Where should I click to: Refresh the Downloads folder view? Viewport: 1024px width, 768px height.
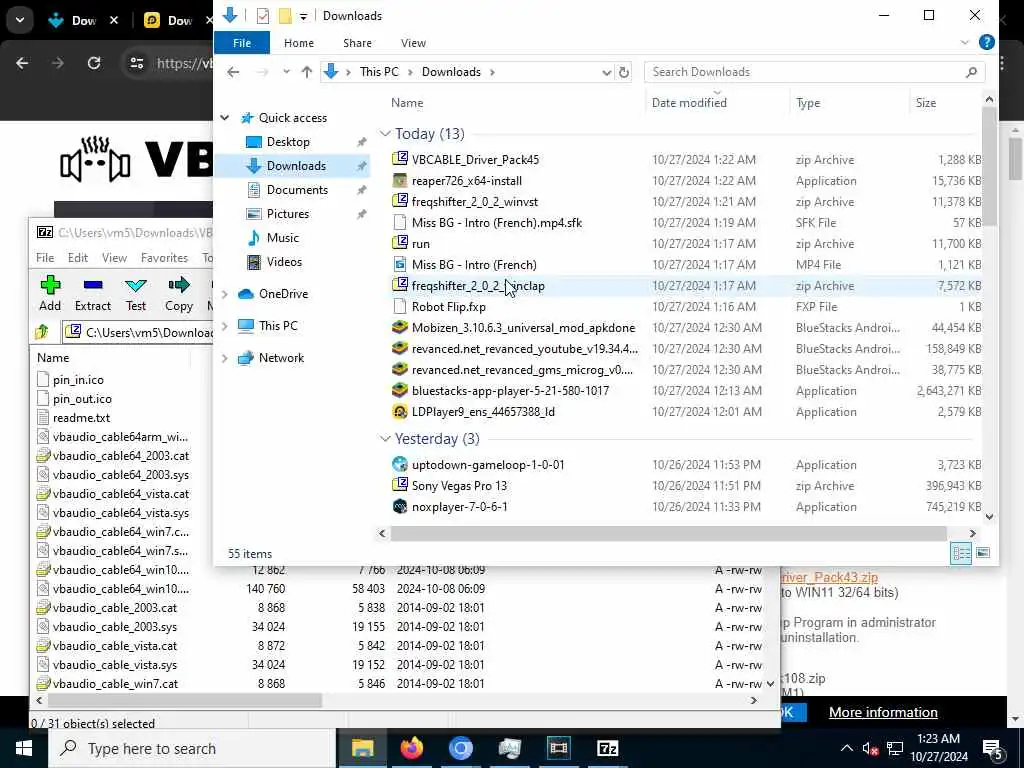624,72
